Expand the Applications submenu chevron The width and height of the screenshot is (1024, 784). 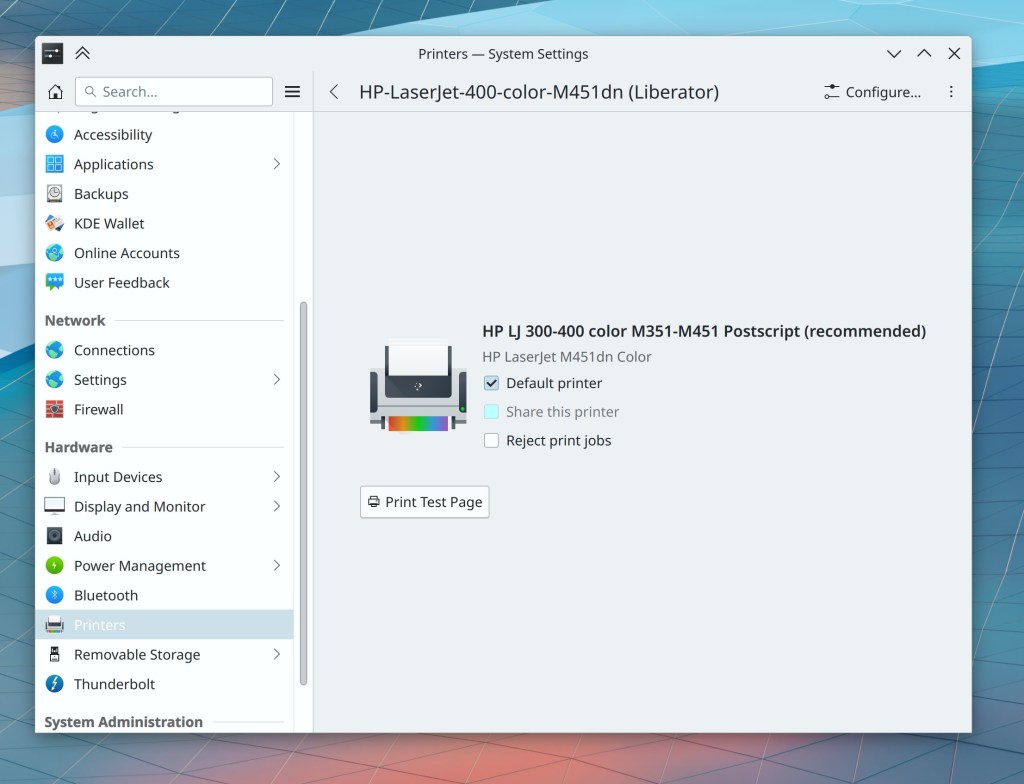(277, 164)
